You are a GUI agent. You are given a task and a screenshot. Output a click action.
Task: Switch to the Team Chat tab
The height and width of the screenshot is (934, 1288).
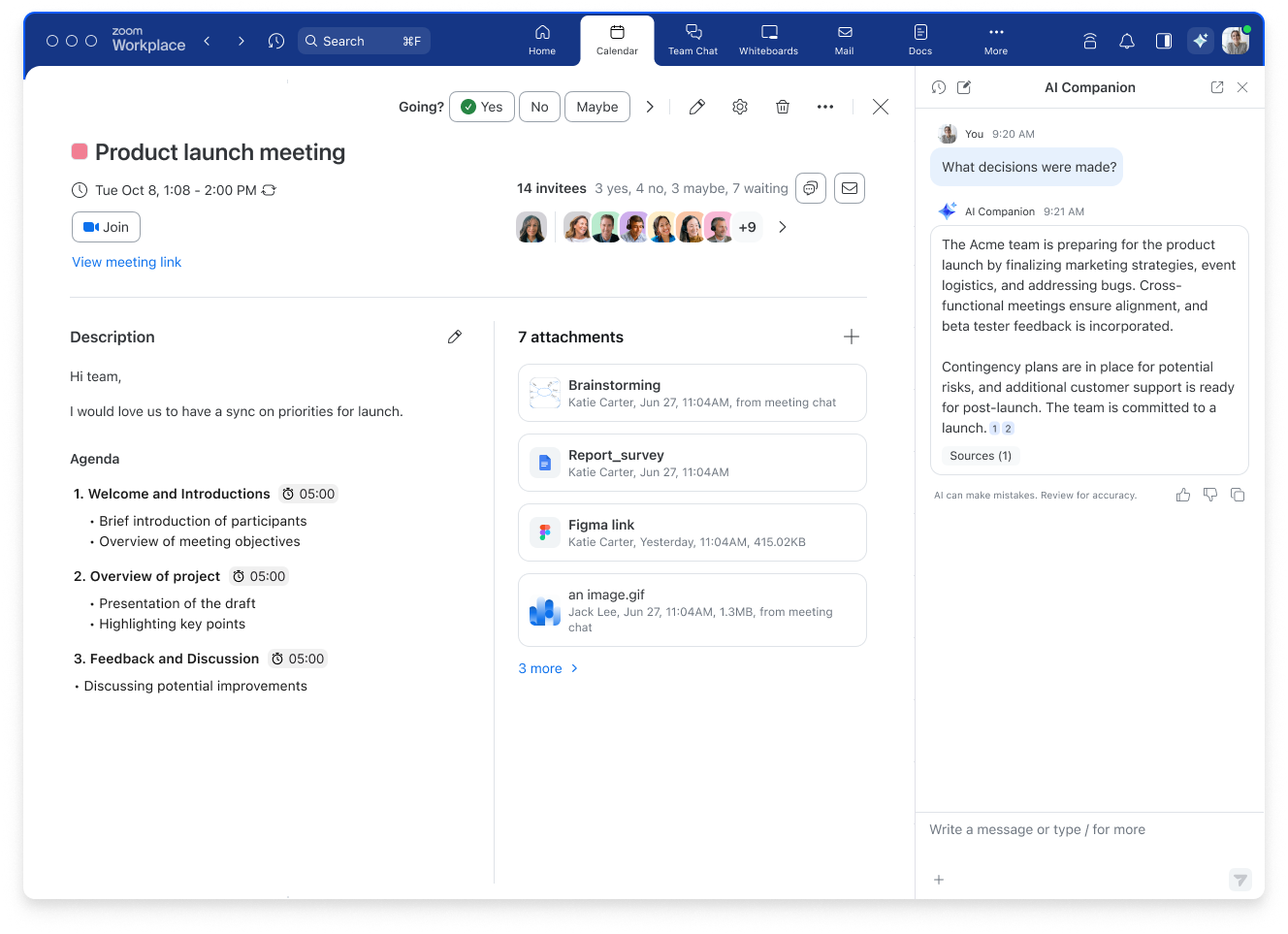(x=692, y=41)
